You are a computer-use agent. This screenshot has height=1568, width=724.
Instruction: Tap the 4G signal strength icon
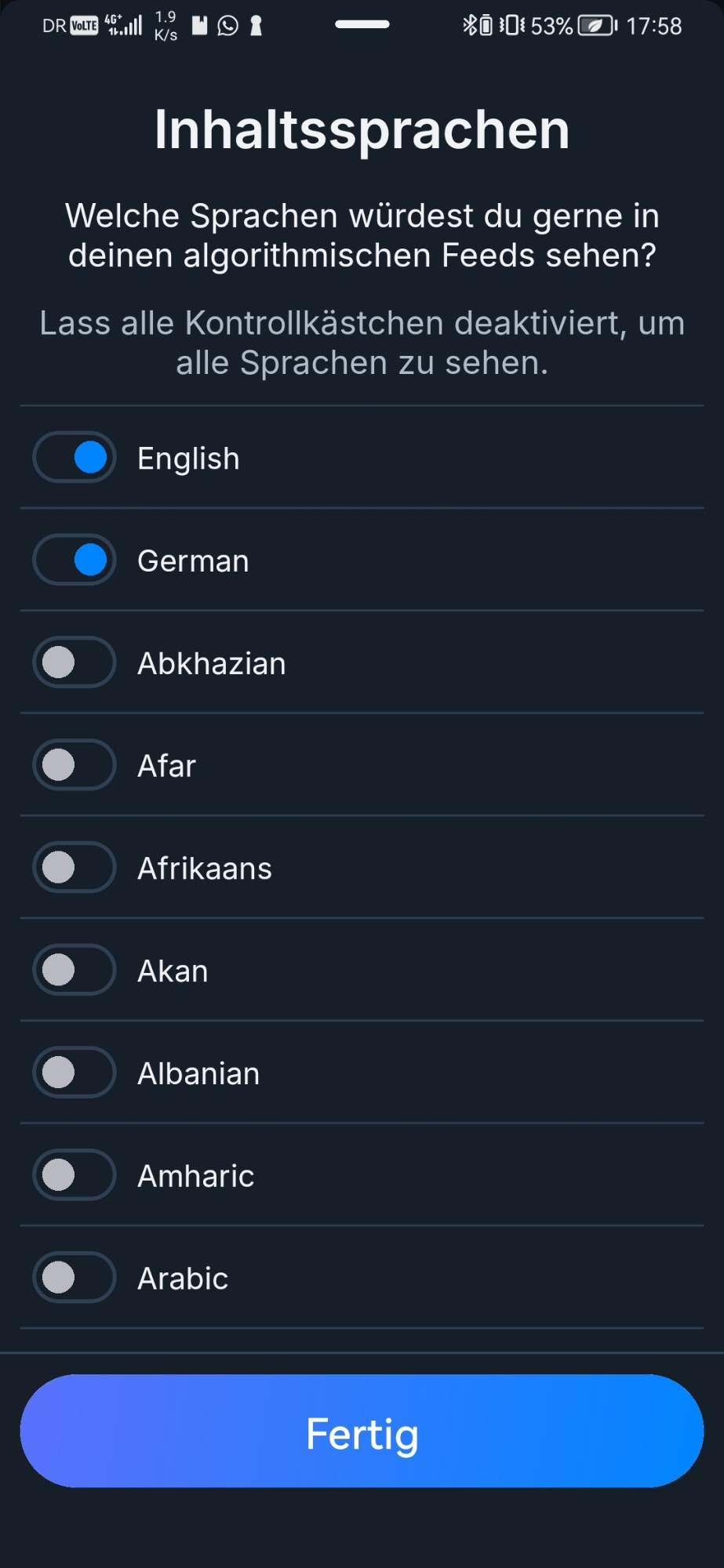[x=125, y=26]
